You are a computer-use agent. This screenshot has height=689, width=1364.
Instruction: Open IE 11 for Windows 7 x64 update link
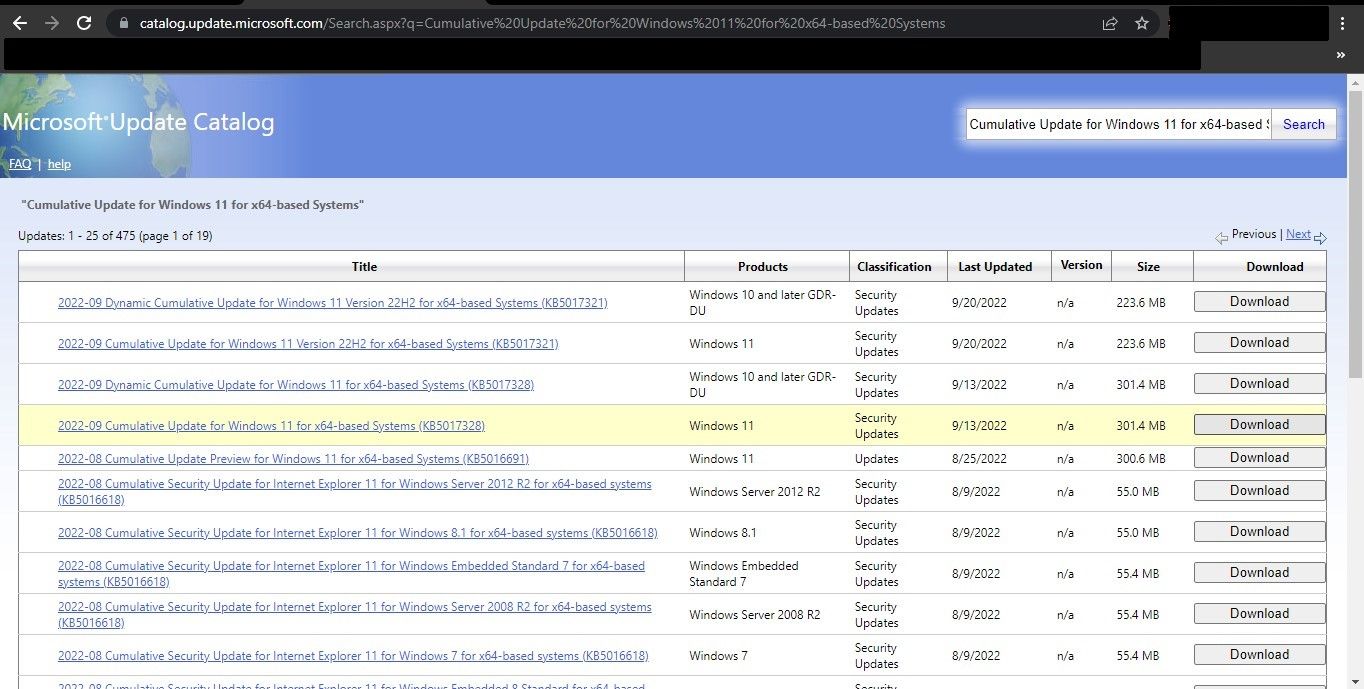click(353, 656)
